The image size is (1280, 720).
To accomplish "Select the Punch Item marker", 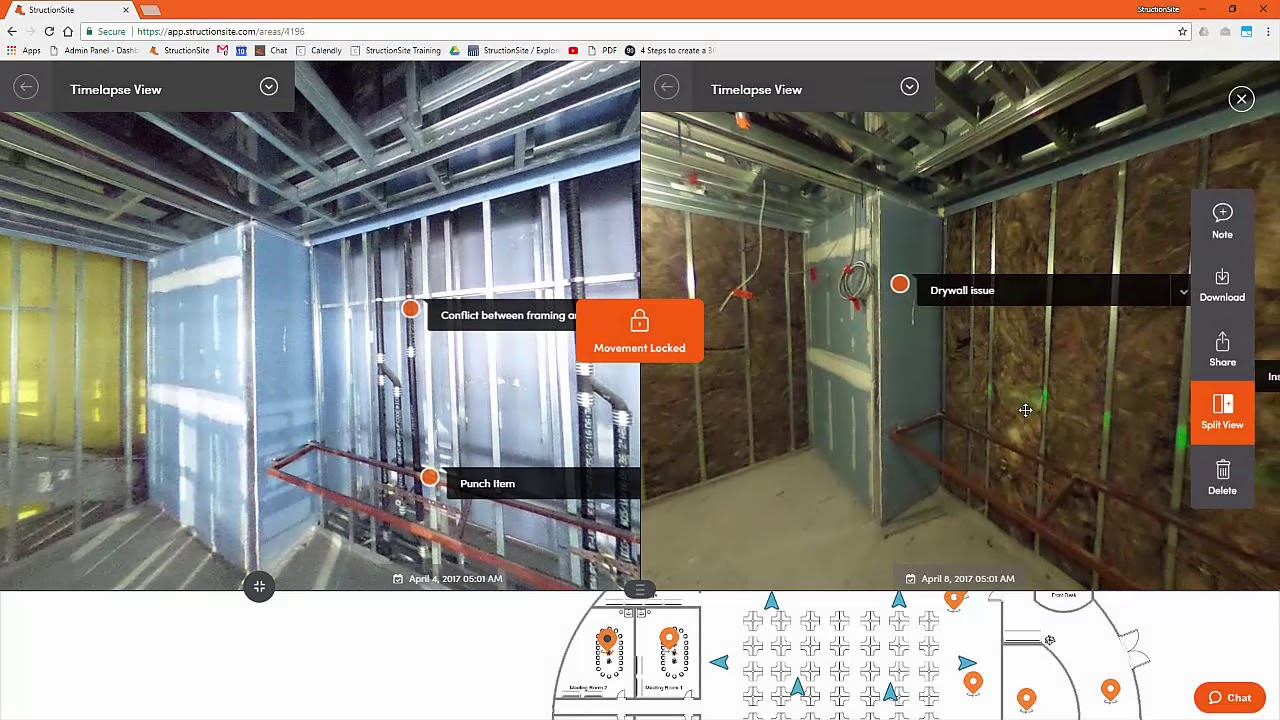I will (x=430, y=478).
